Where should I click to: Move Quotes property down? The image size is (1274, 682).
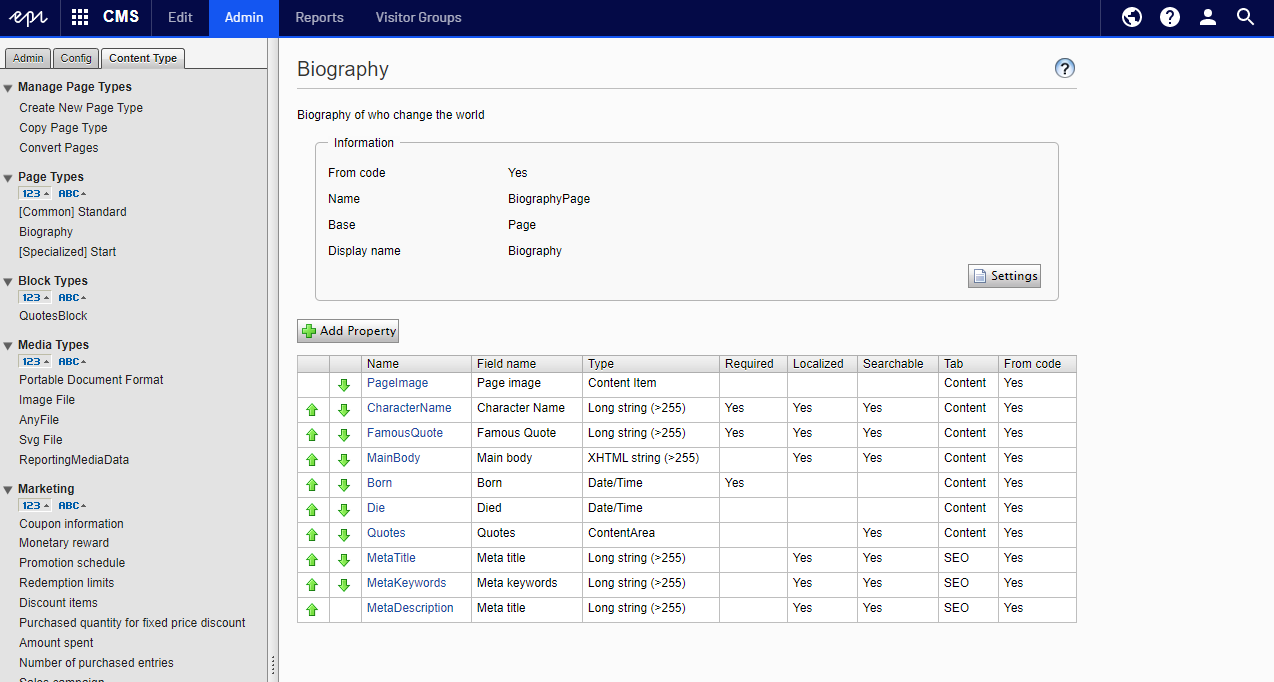[x=344, y=535]
